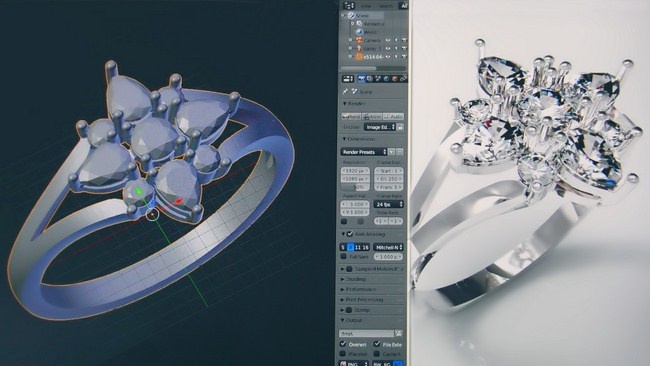Open the Render Presets dropdown
The image size is (650, 366).
(x=364, y=152)
